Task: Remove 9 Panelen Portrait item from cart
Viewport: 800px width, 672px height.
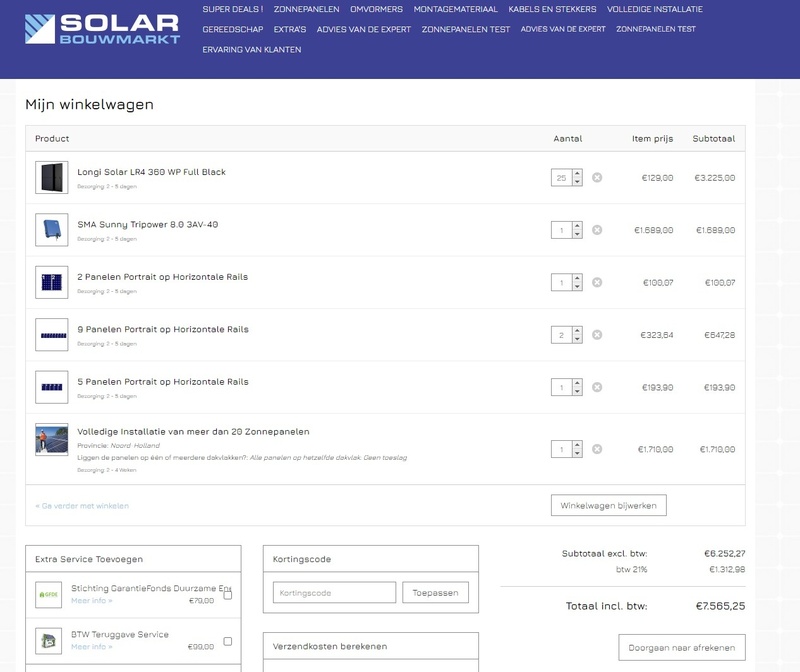Action: pyautogui.click(x=597, y=335)
